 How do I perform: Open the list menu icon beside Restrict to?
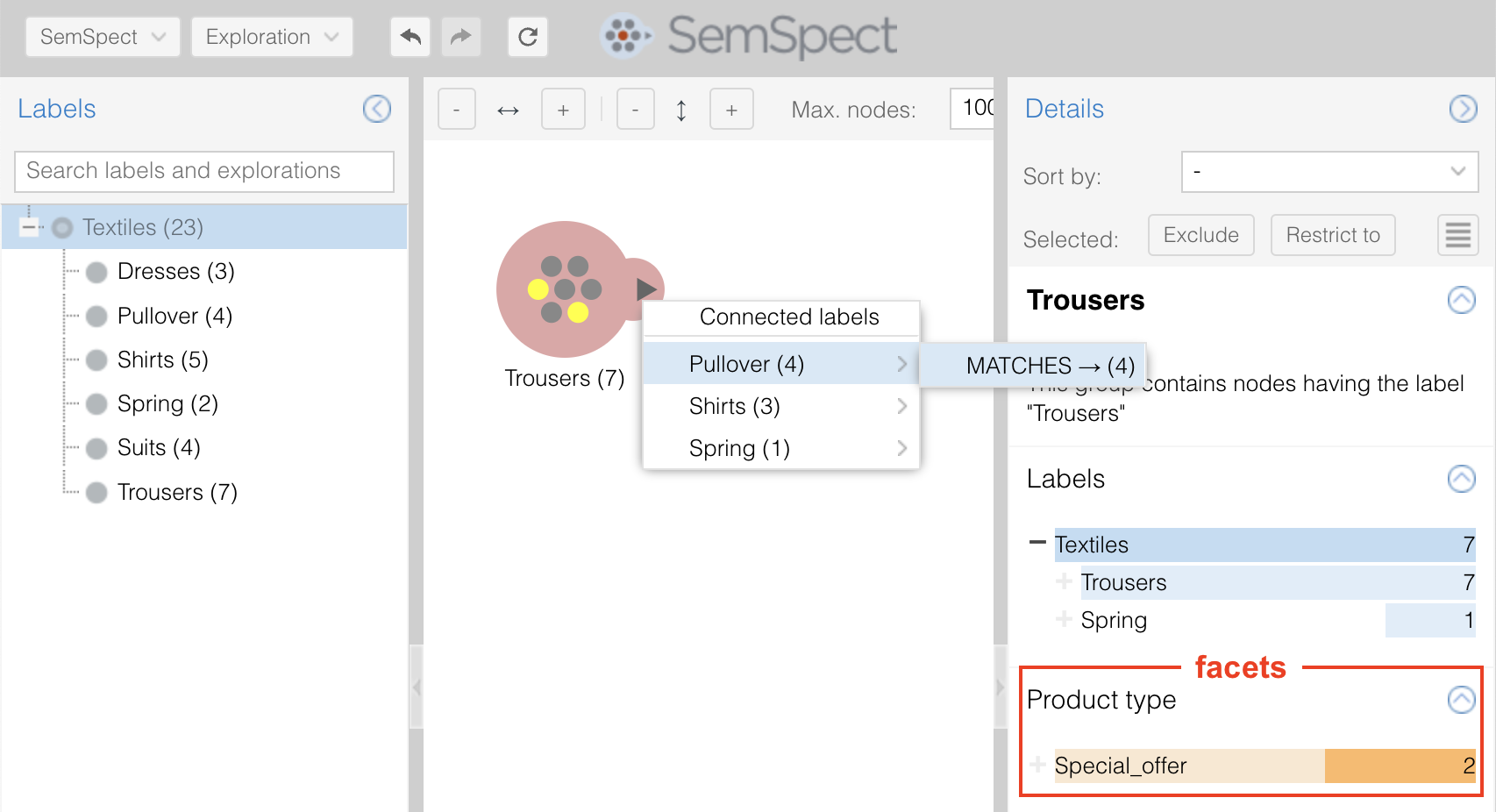point(1457,235)
